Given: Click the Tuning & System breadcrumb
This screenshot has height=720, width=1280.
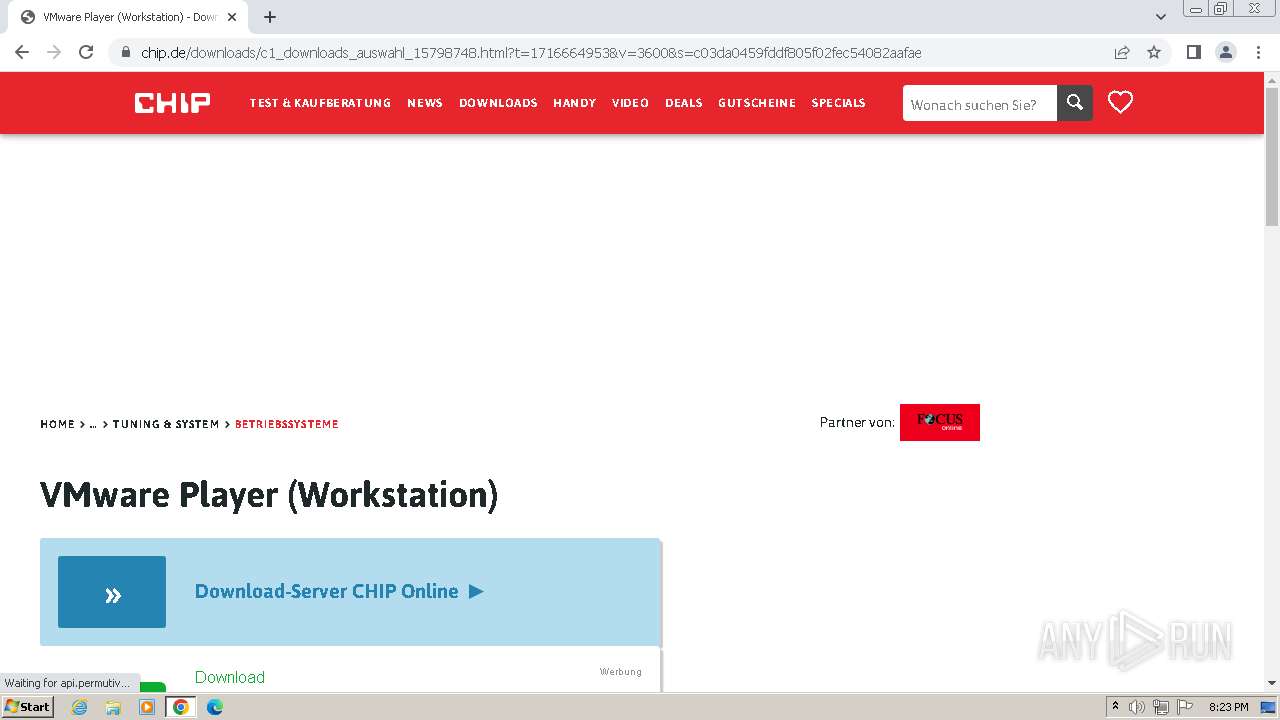Looking at the screenshot, I should [166, 424].
